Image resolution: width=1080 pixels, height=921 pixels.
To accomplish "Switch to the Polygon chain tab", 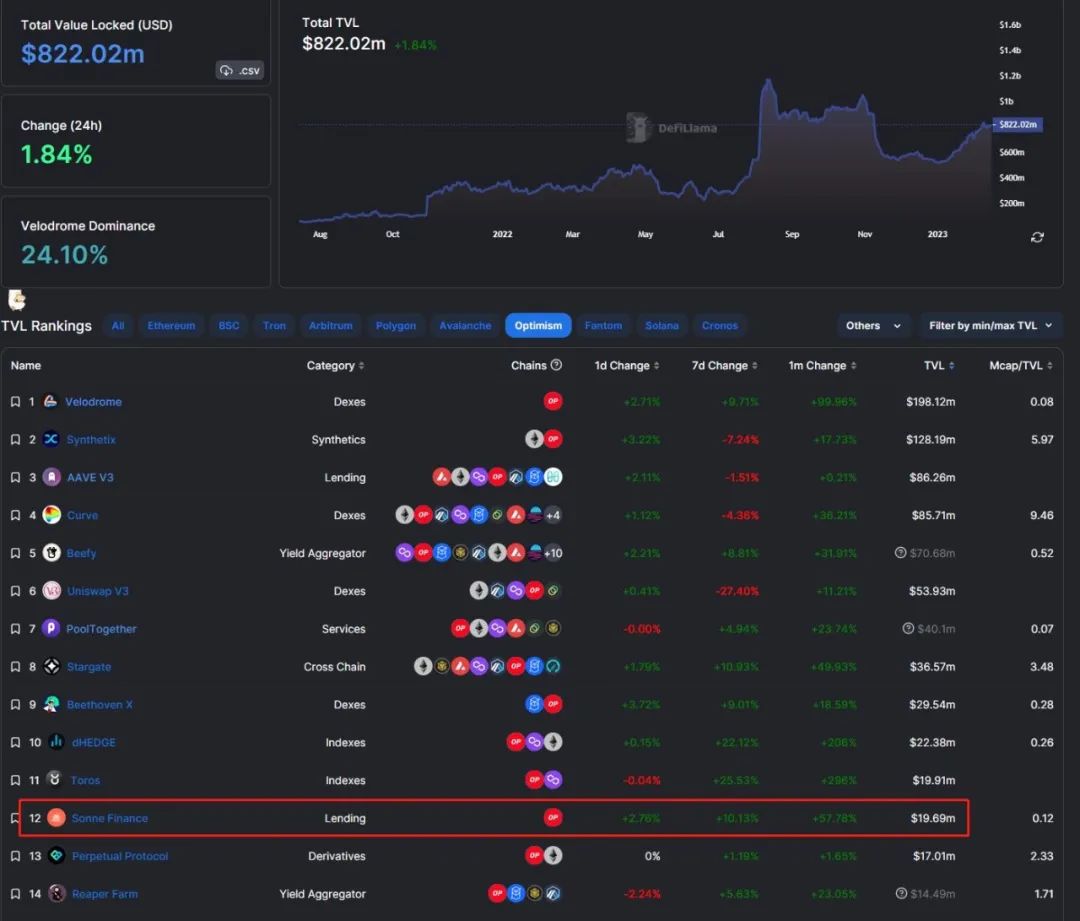I will [x=395, y=325].
